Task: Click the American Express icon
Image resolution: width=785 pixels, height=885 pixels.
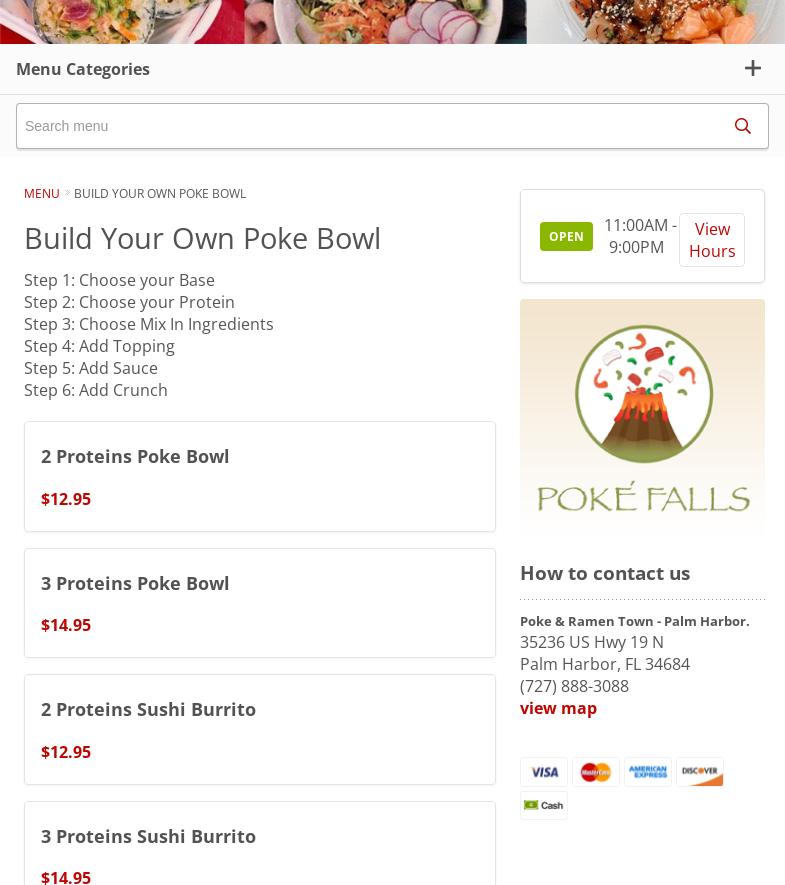Action: [648, 772]
